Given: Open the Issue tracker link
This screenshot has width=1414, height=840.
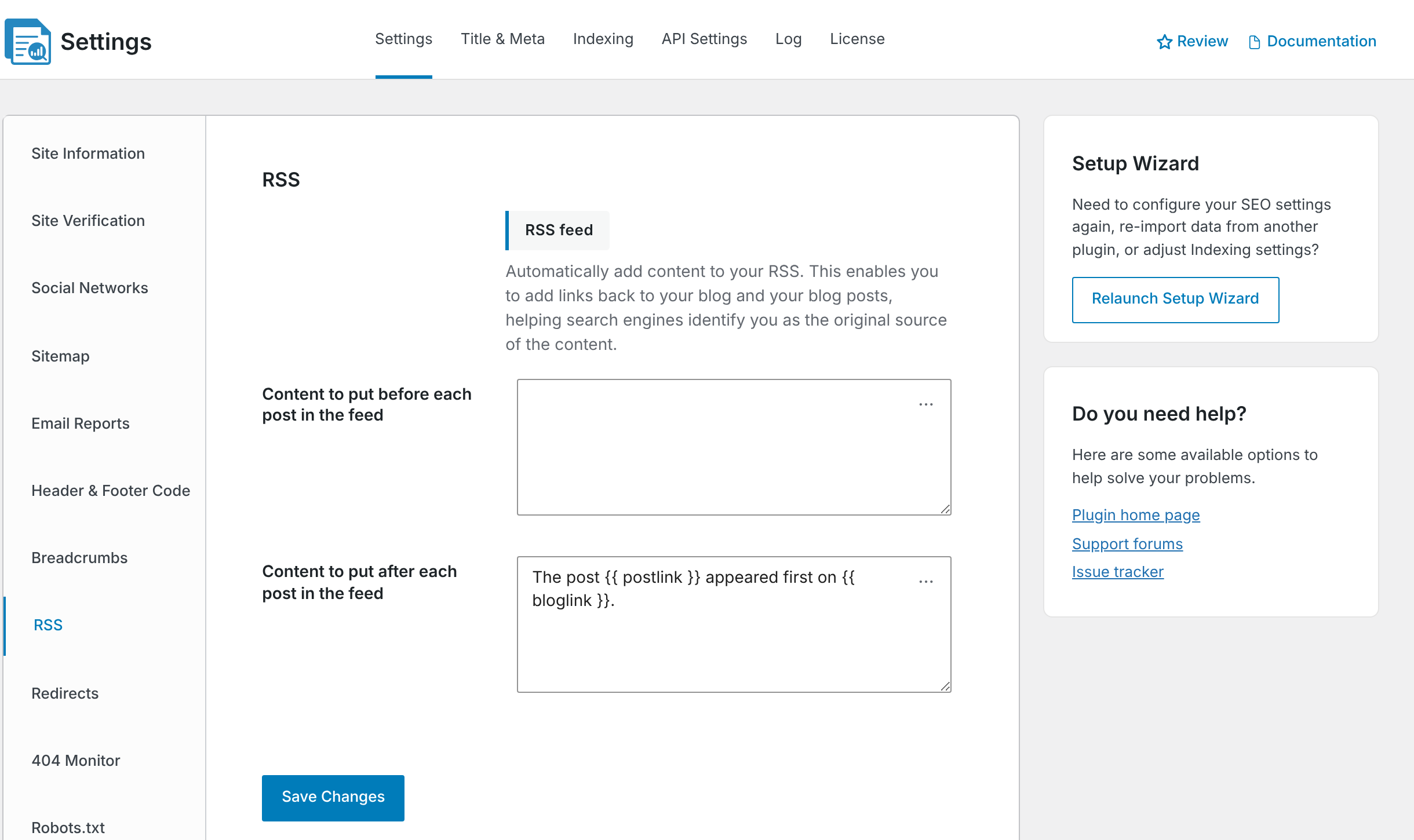Looking at the screenshot, I should point(1118,572).
